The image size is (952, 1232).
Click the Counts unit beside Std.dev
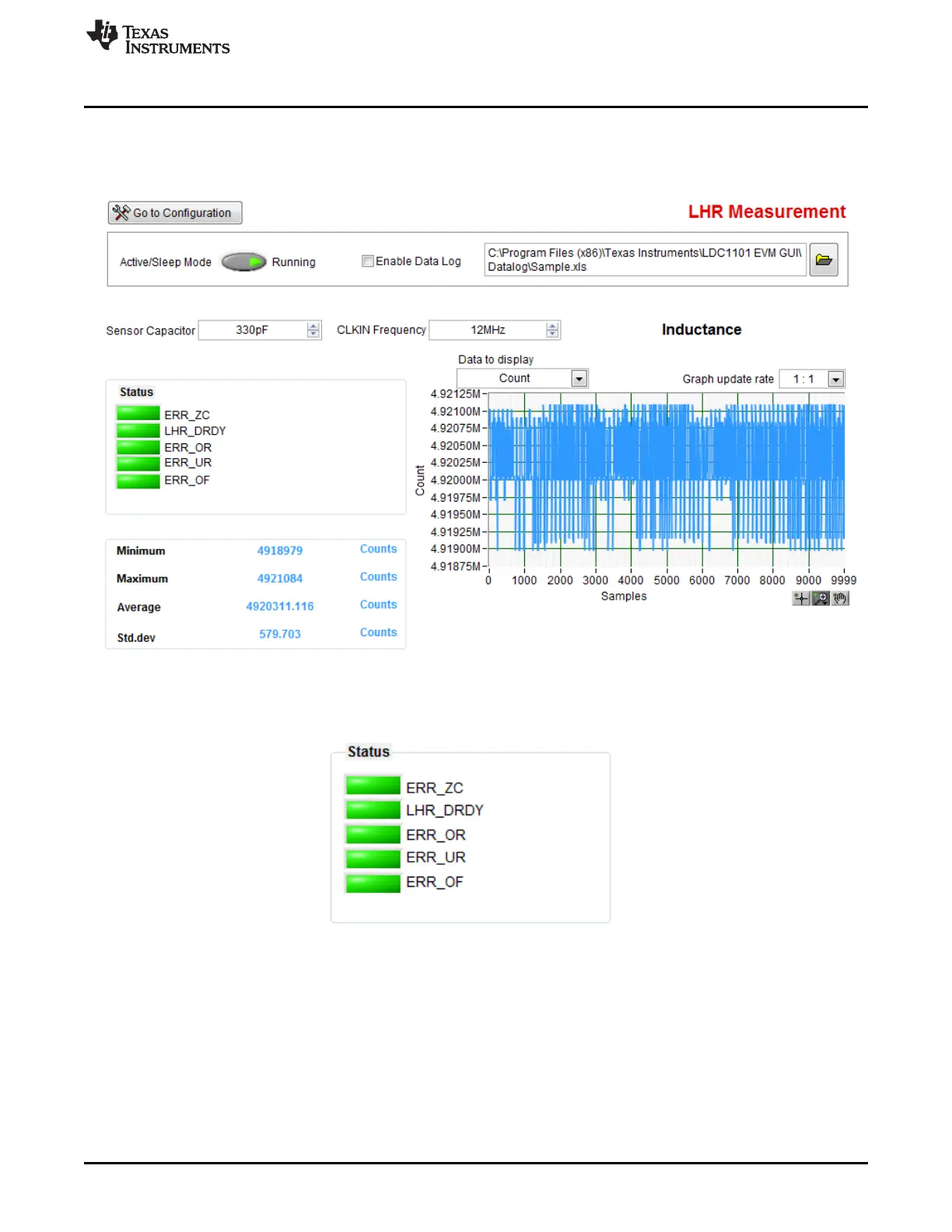[378, 632]
